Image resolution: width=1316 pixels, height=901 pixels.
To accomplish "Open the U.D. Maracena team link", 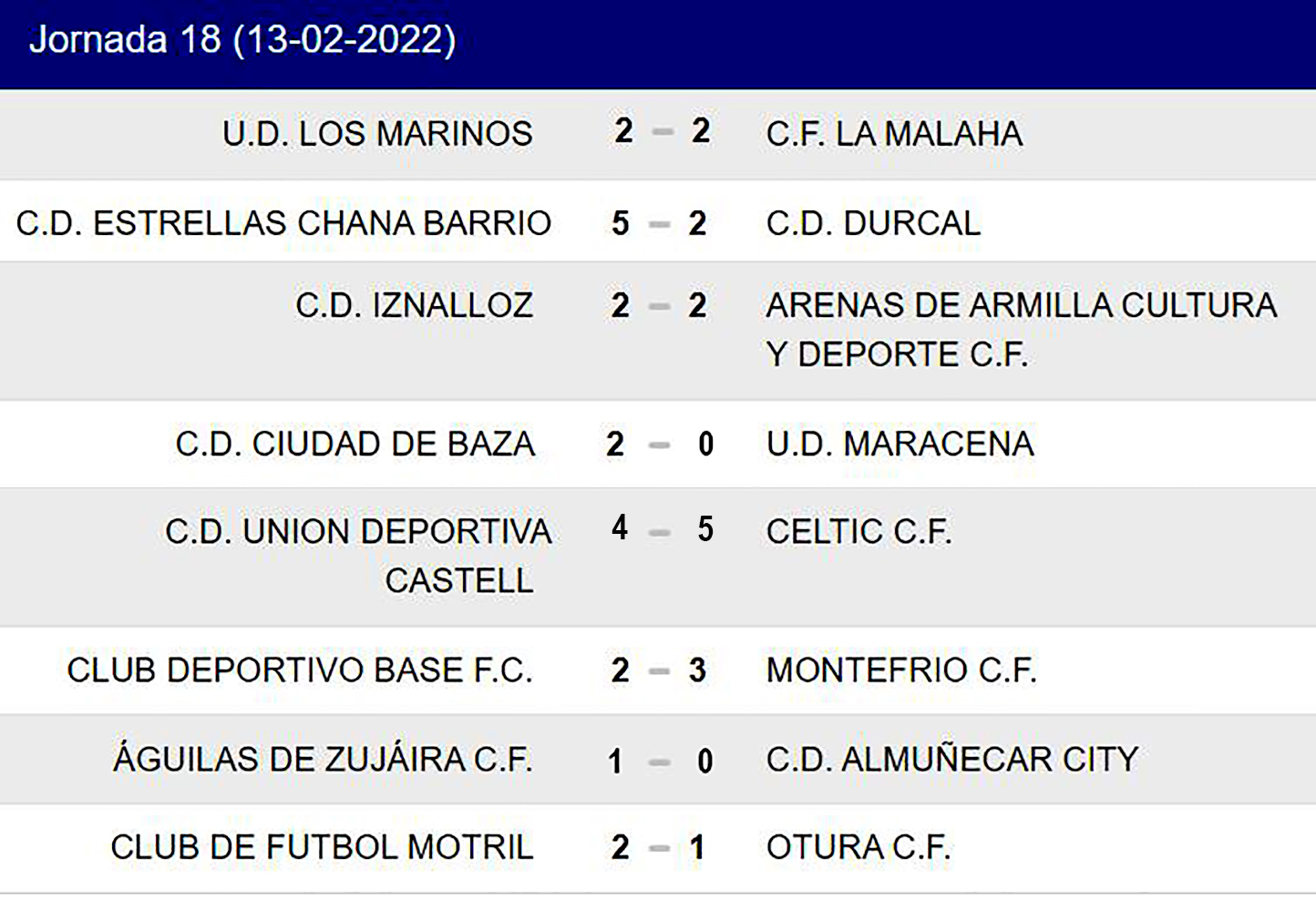I will pyautogui.click(x=900, y=444).
